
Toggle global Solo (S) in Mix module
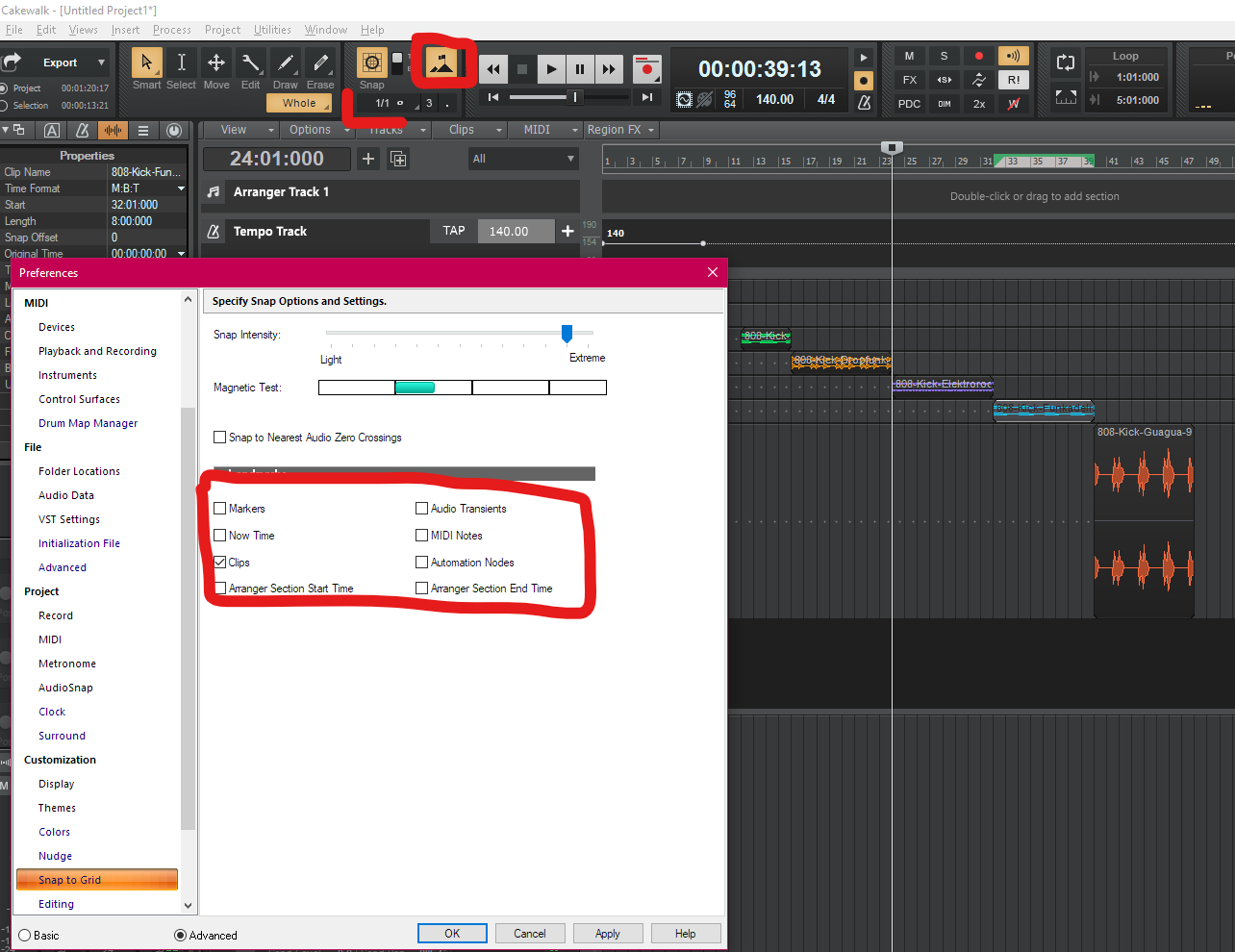(x=944, y=56)
